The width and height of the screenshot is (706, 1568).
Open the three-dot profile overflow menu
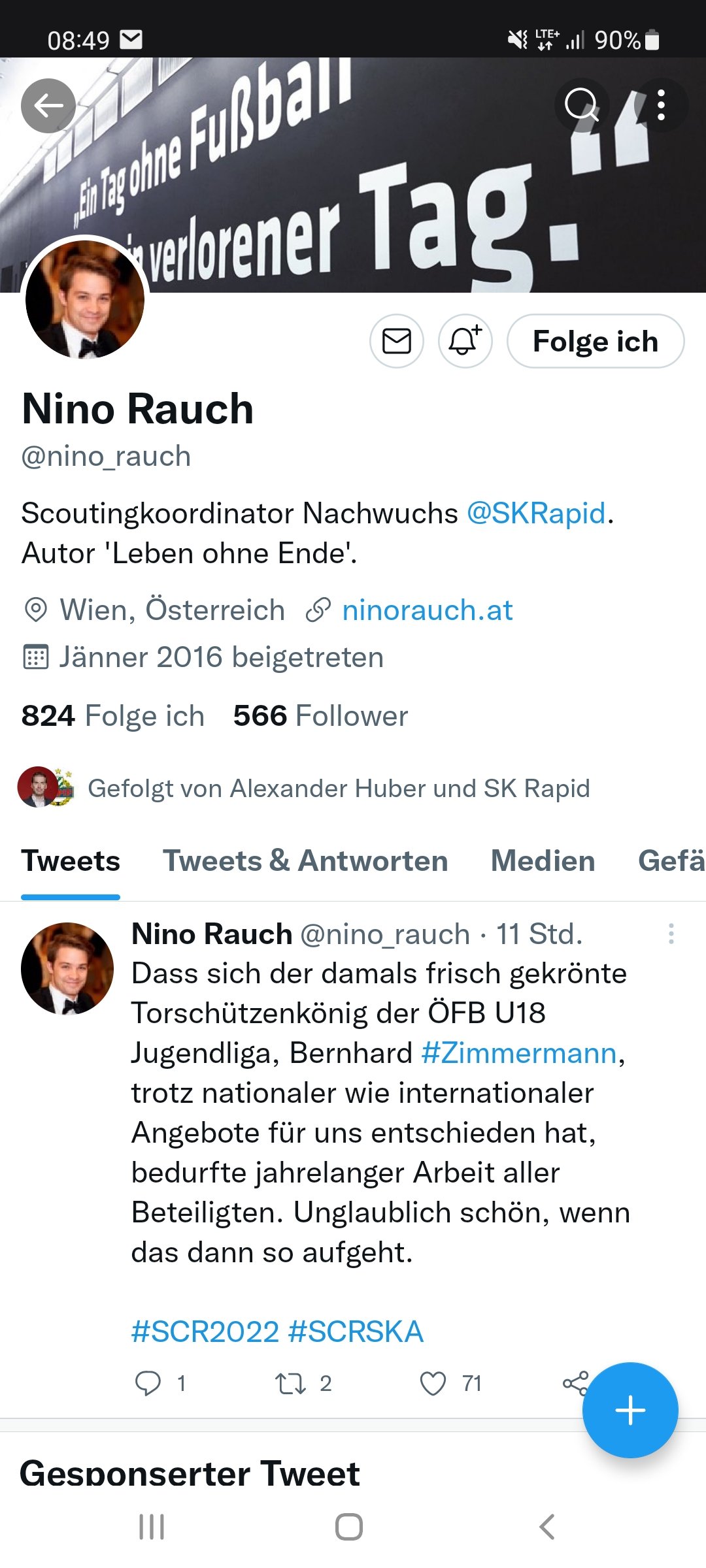pyautogui.click(x=661, y=106)
